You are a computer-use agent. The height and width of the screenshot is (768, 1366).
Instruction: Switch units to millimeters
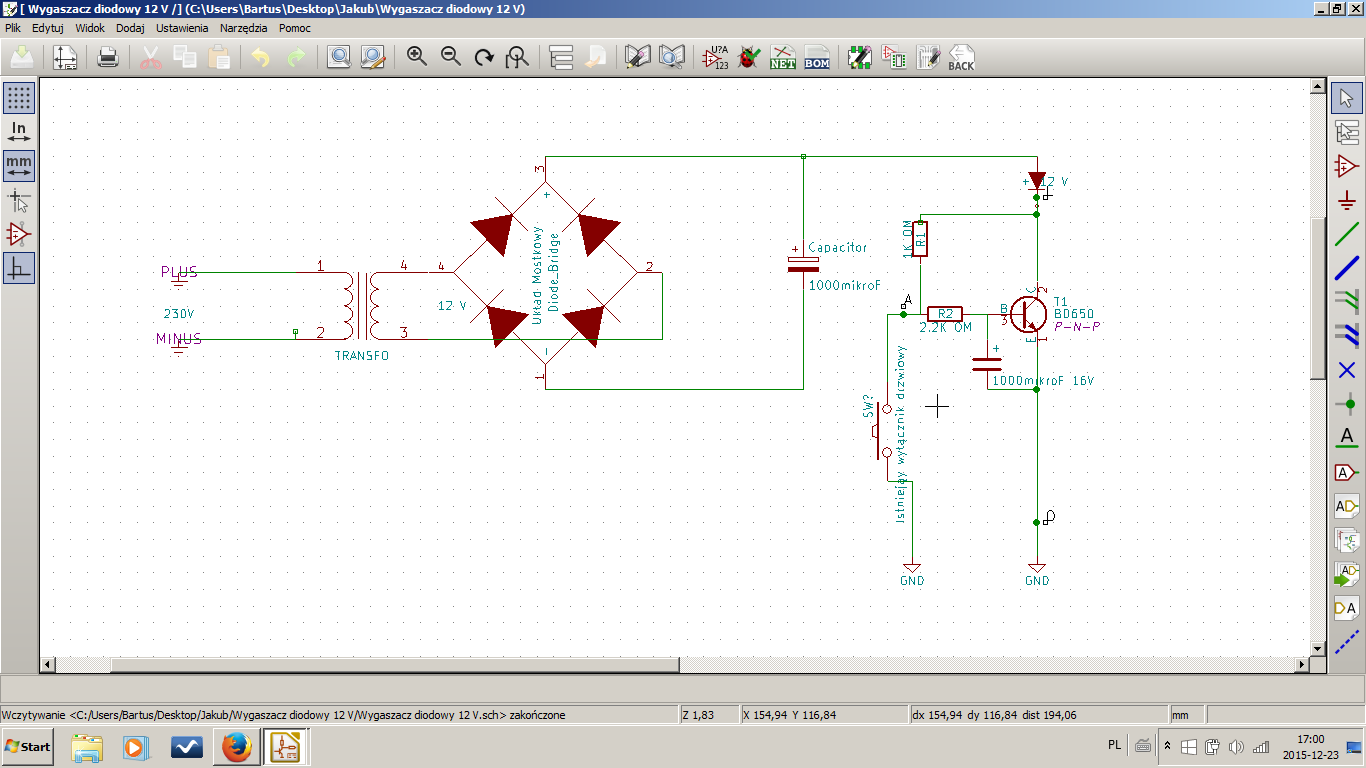[19, 166]
